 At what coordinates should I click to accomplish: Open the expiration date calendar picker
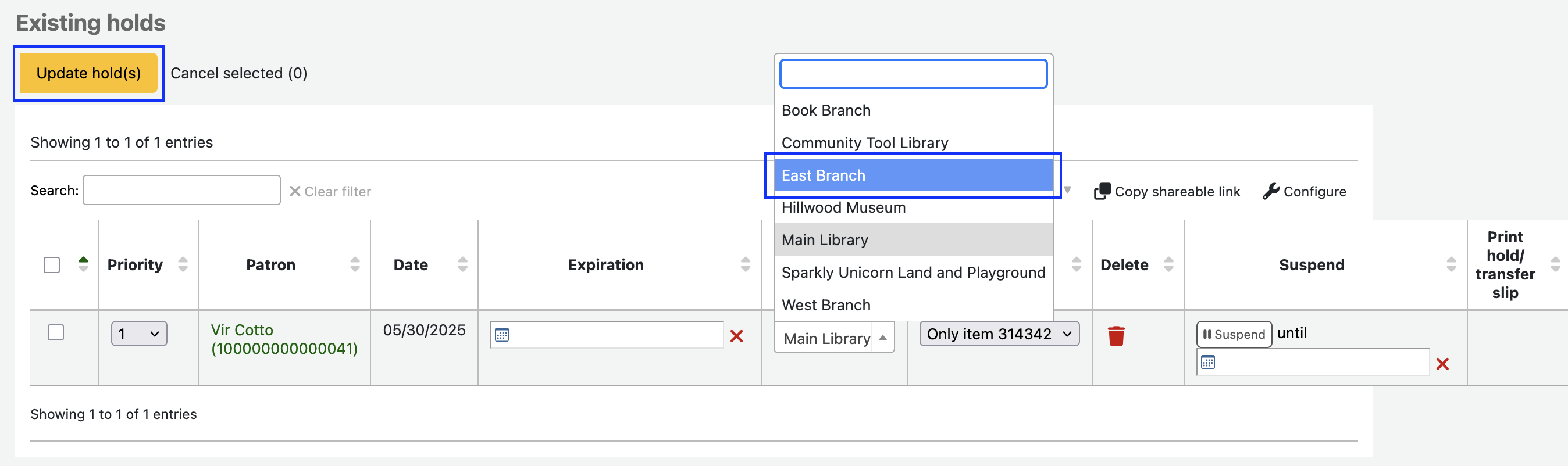click(x=501, y=335)
